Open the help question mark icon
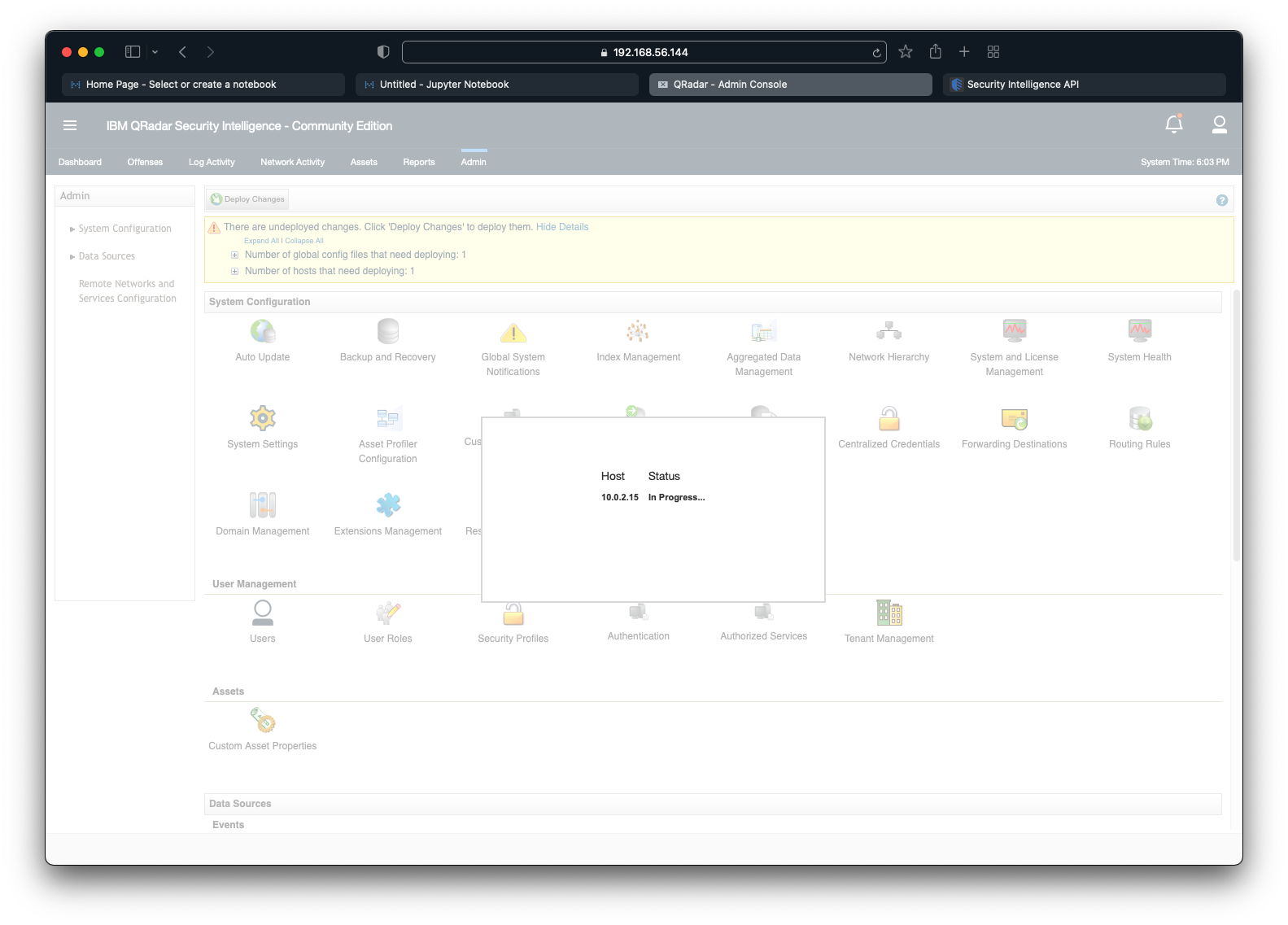This screenshot has width=1288, height=925. [x=1221, y=200]
